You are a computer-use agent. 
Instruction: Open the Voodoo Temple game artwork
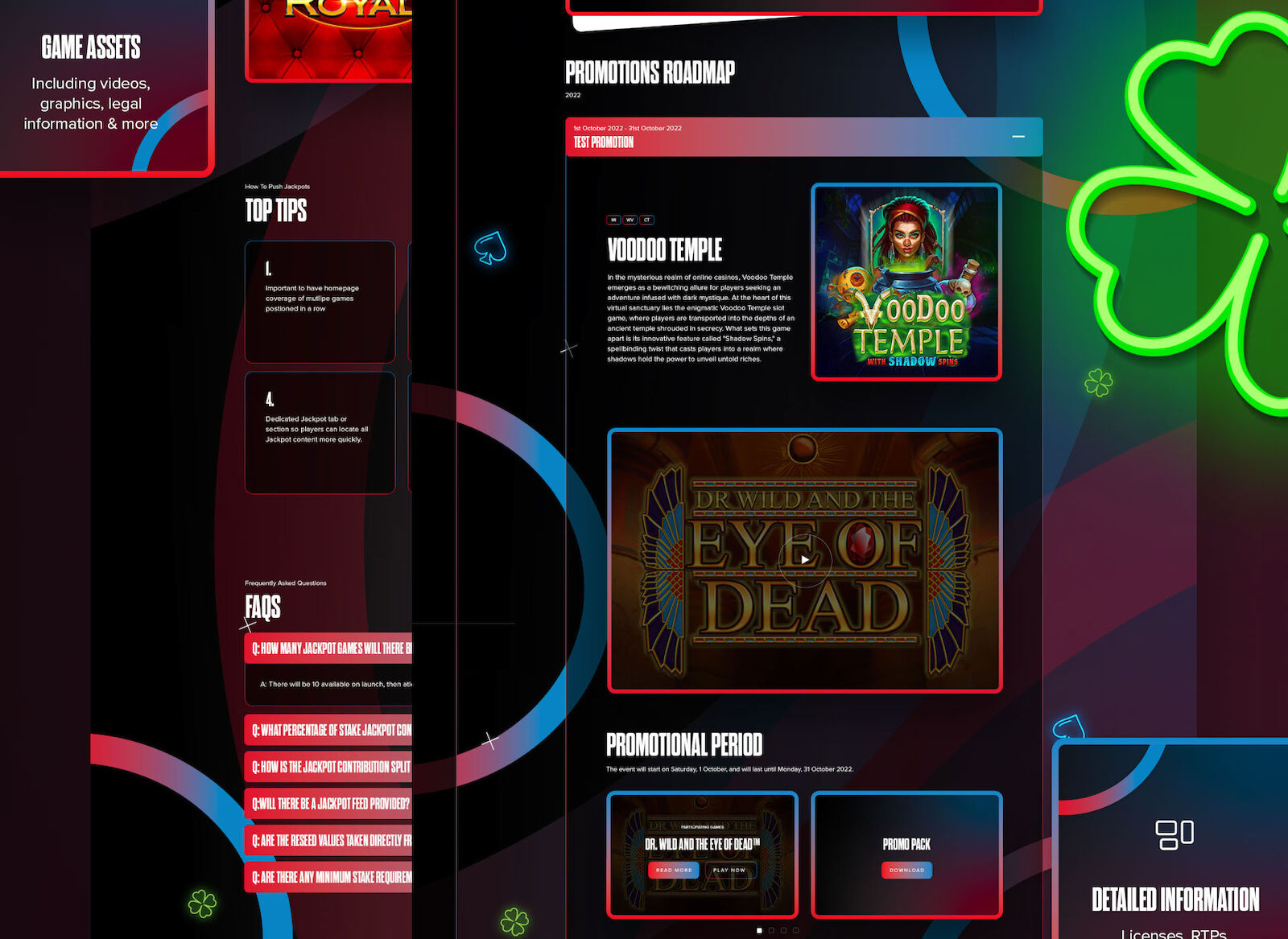(x=906, y=282)
